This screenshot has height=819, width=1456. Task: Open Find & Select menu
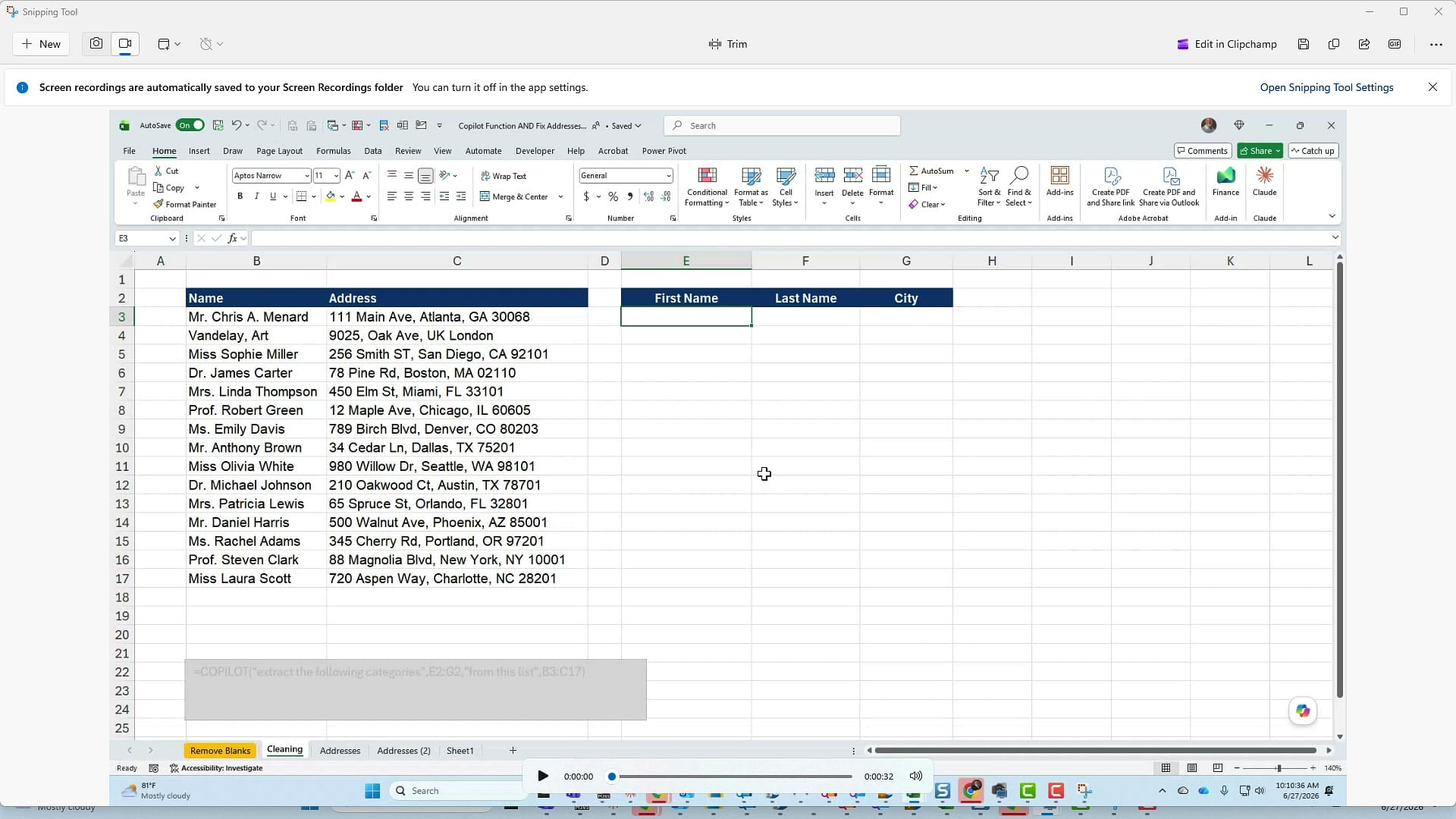(x=1019, y=187)
